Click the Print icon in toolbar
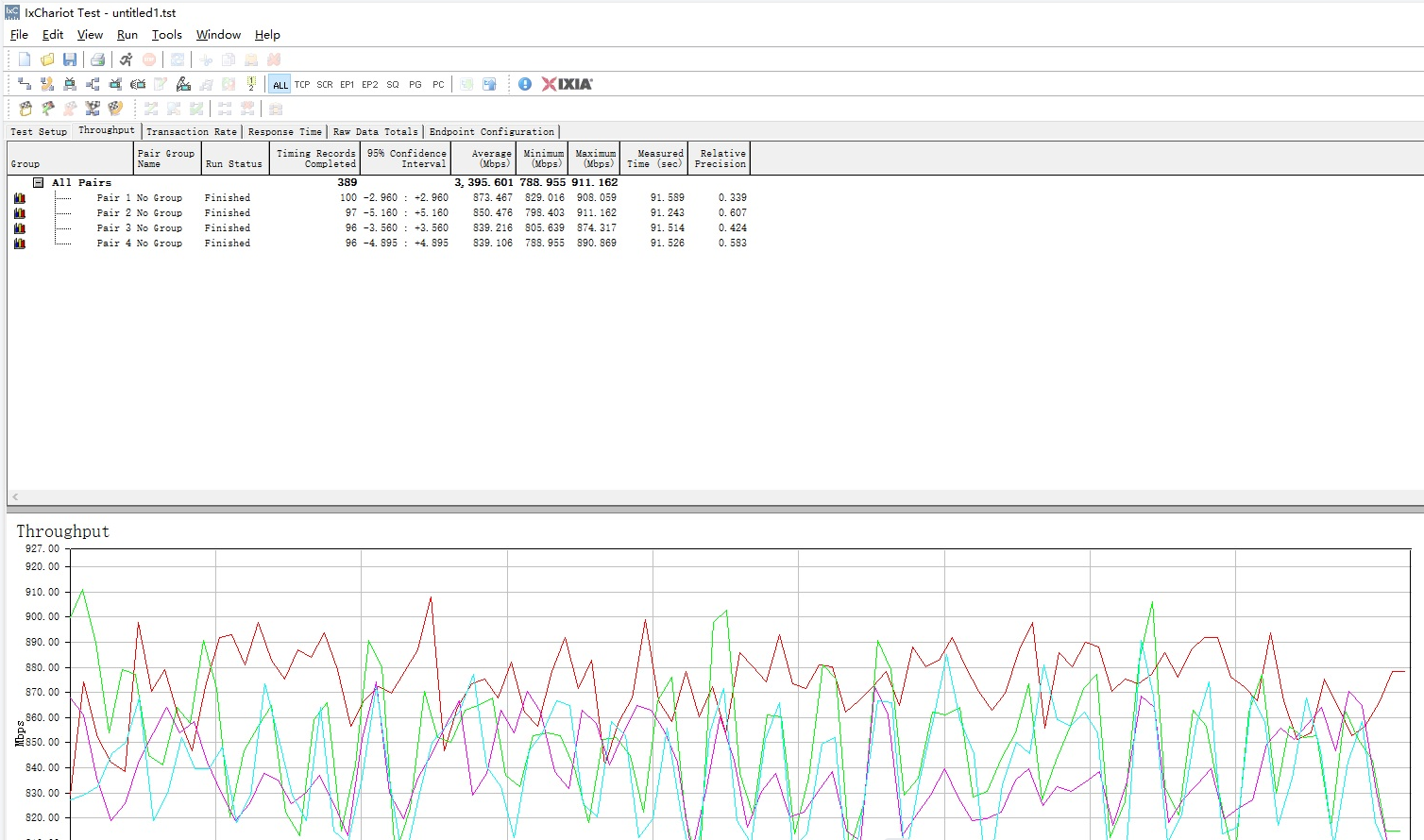Viewport: 1424px width, 840px height. [x=97, y=59]
